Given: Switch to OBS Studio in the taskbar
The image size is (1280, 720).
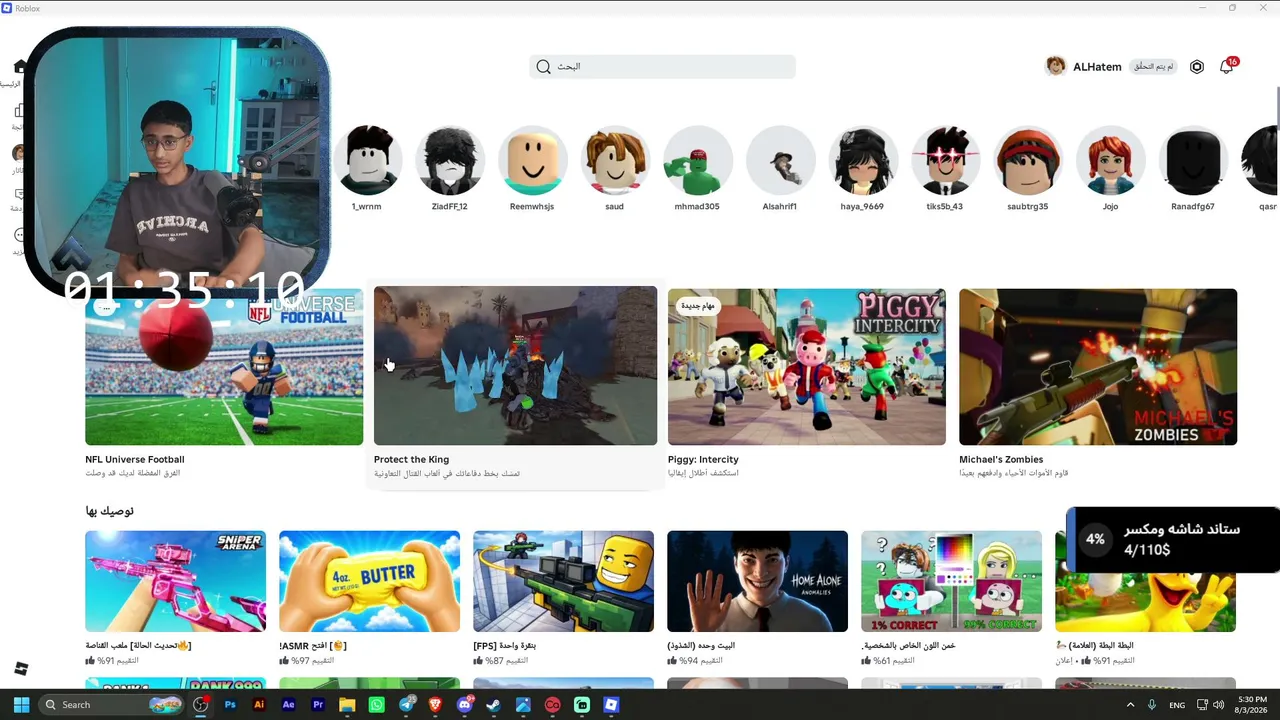Looking at the screenshot, I should click(201, 705).
